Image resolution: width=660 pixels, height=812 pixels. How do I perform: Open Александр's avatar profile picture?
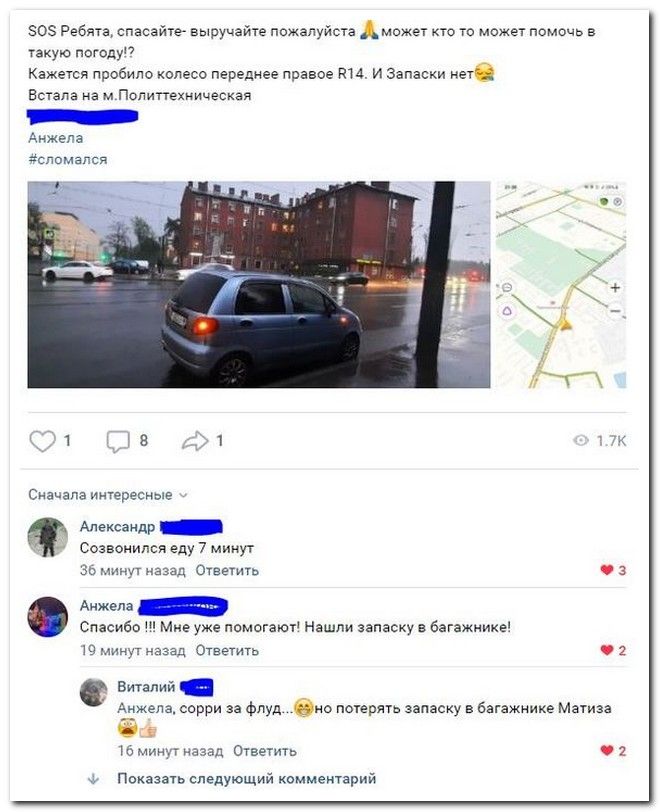48,538
